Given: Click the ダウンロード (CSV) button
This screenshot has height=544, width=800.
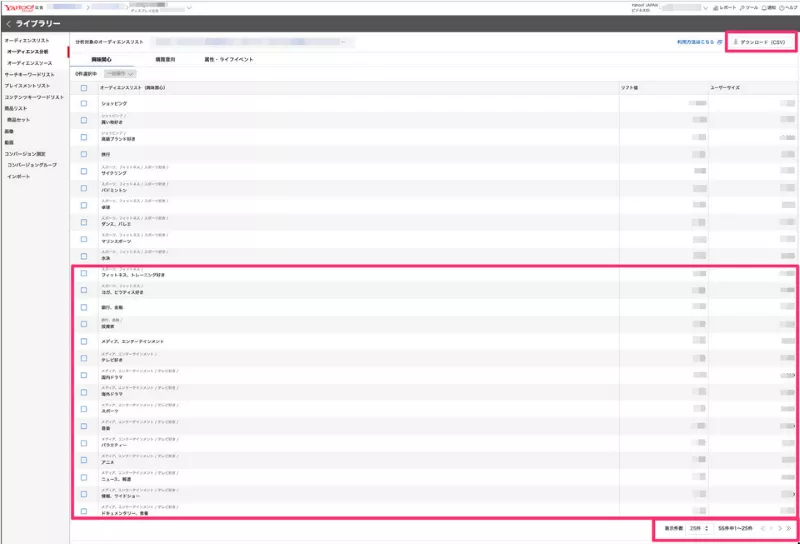Looking at the screenshot, I should coord(762,42).
